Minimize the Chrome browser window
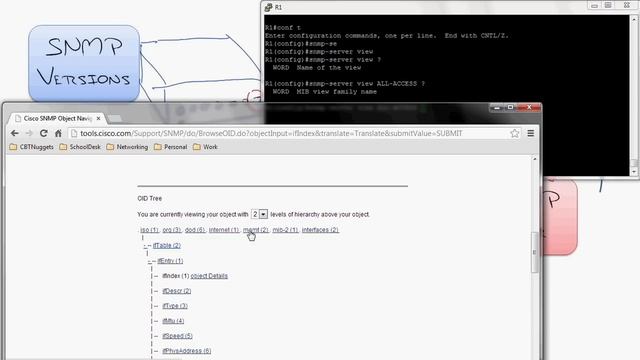Image resolution: width=640 pixels, height=360 pixels. (497, 107)
